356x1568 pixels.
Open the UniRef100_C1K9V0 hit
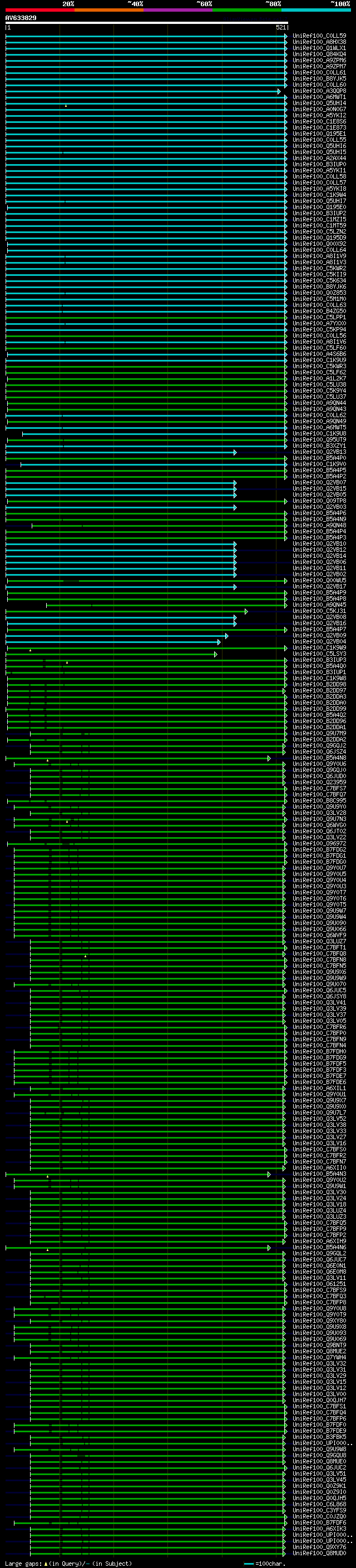(319, 464)
